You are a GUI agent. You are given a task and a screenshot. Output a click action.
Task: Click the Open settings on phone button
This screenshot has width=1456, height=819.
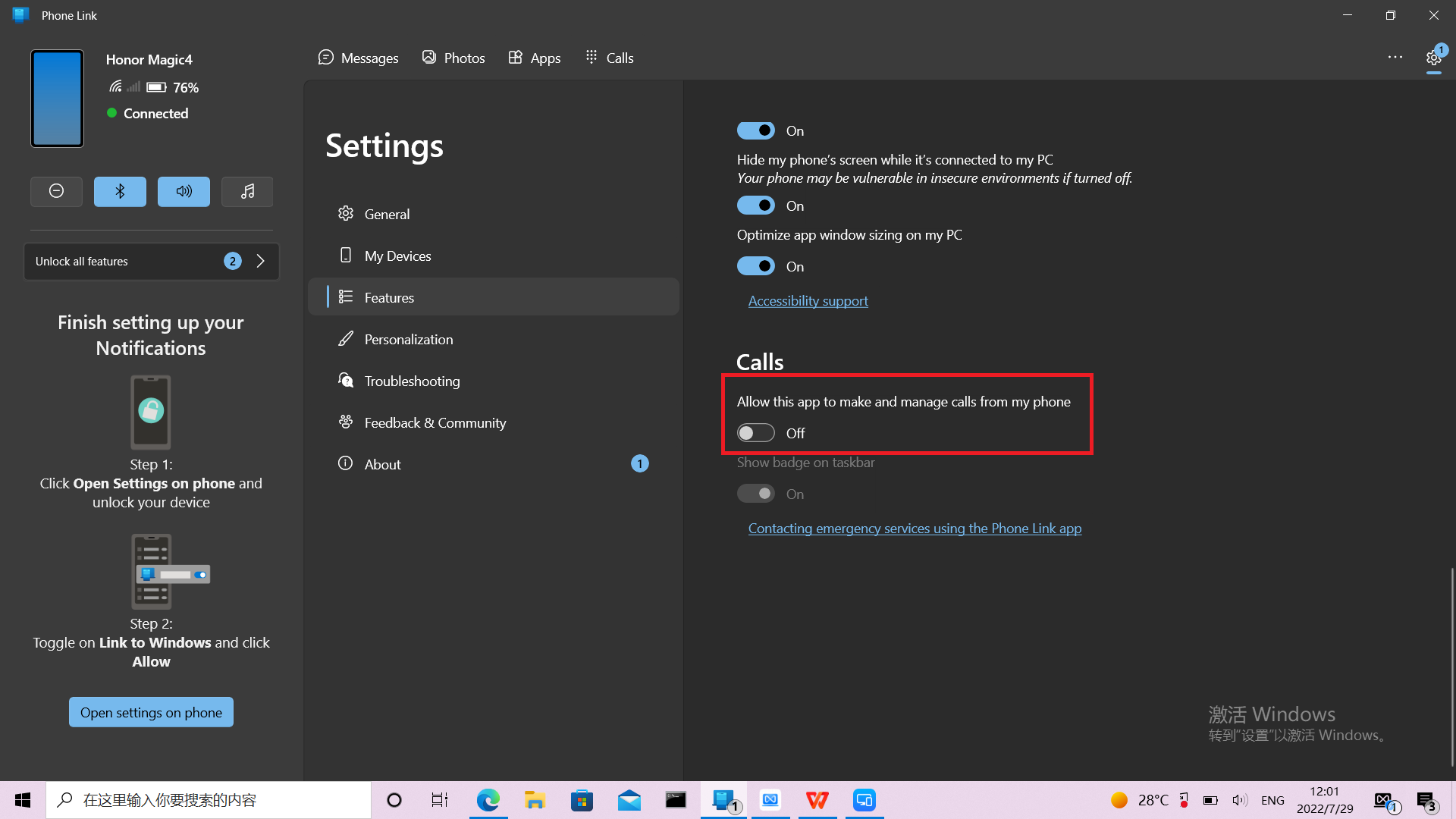click(x=151, y=712)
